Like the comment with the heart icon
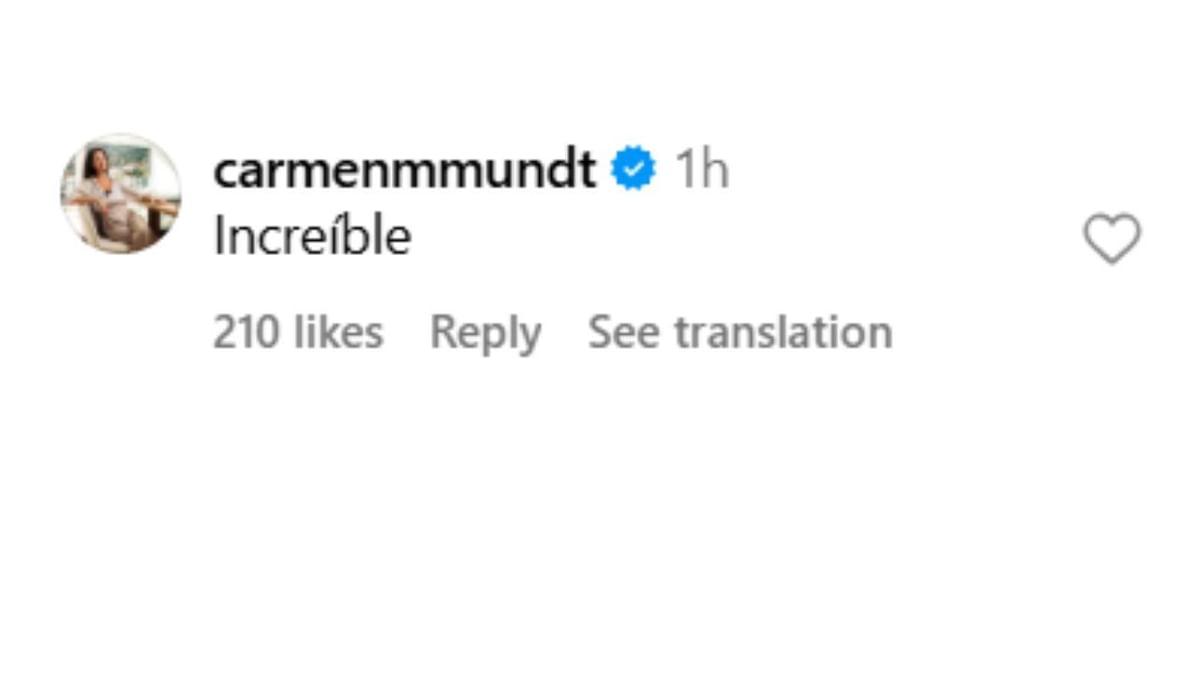The width and height of the screenshot is (1200, 675). click(1111, 239)
